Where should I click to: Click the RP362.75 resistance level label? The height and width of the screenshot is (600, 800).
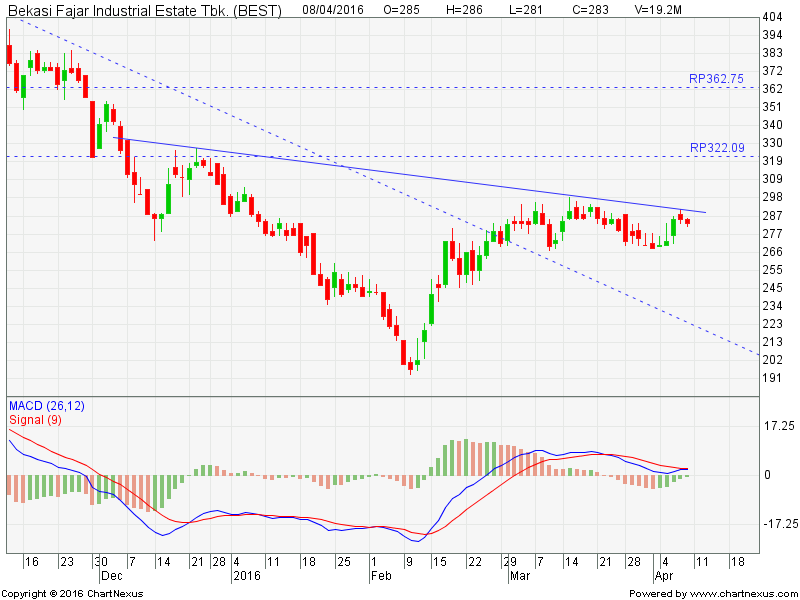716,78
